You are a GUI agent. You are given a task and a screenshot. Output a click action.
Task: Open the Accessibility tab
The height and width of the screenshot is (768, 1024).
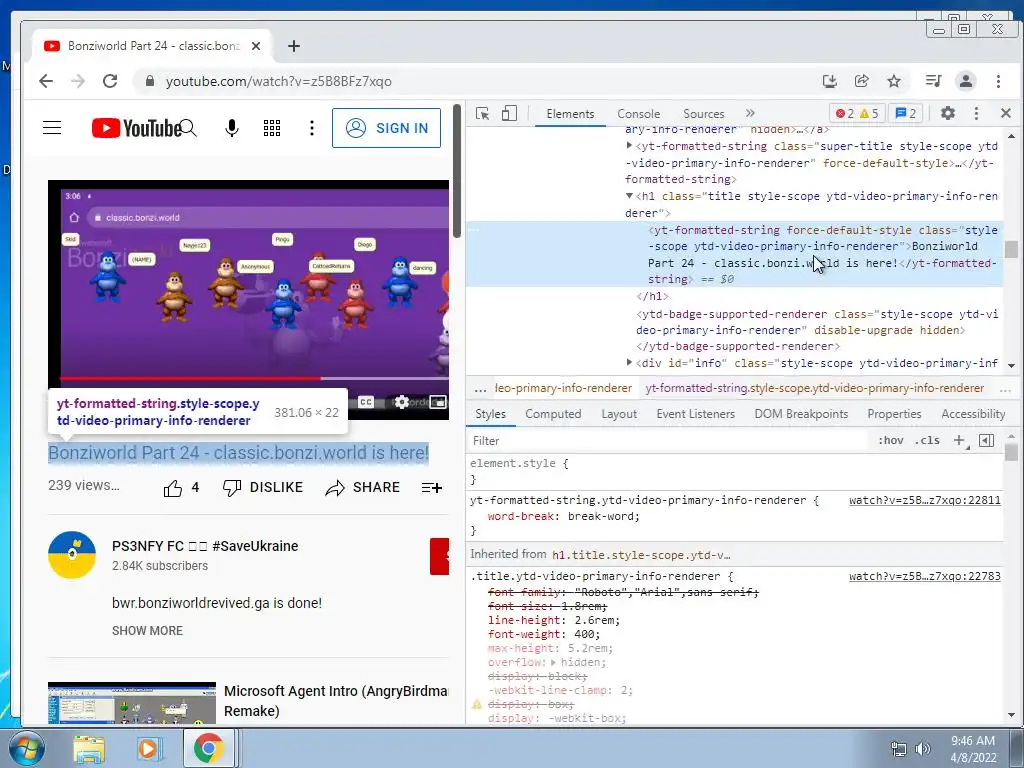(973, 414)
